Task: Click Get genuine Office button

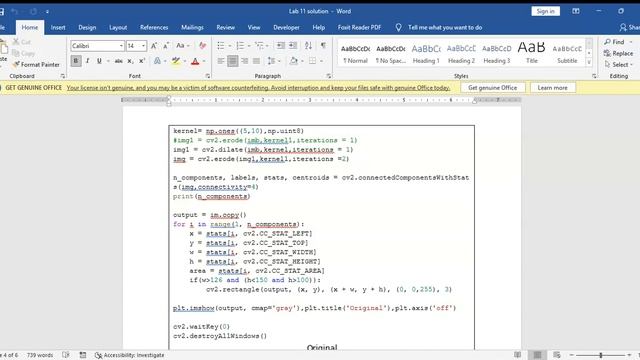Action: [493, 88]
